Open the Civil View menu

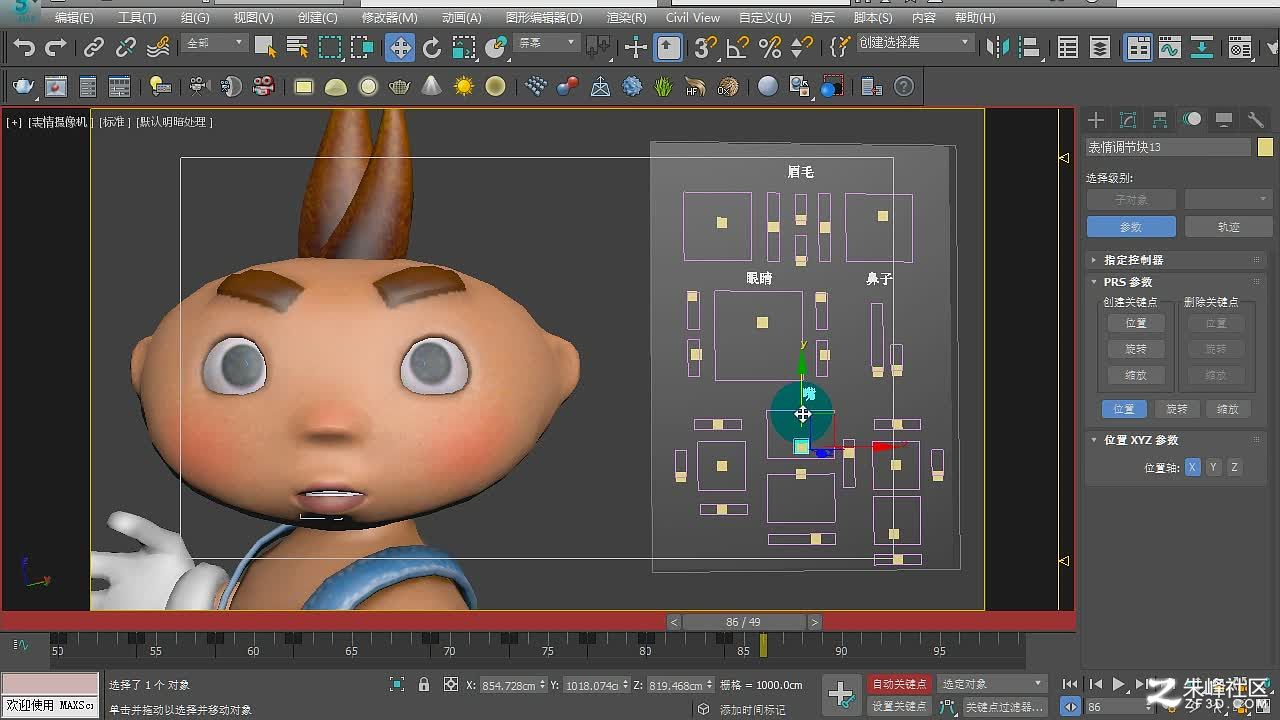[692, 18]
